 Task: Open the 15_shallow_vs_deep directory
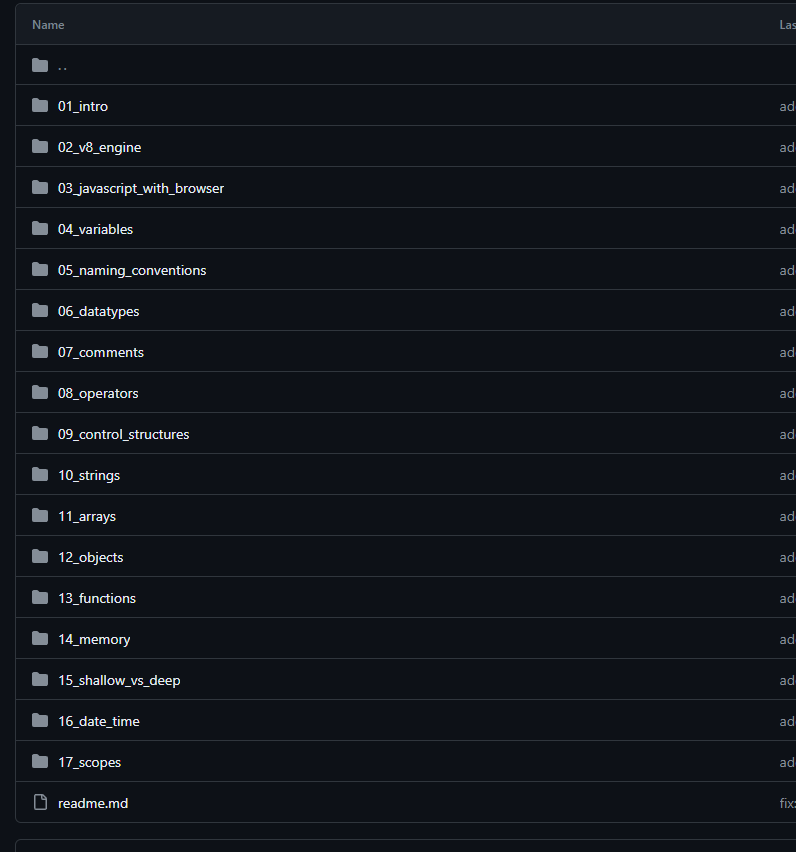118,680
